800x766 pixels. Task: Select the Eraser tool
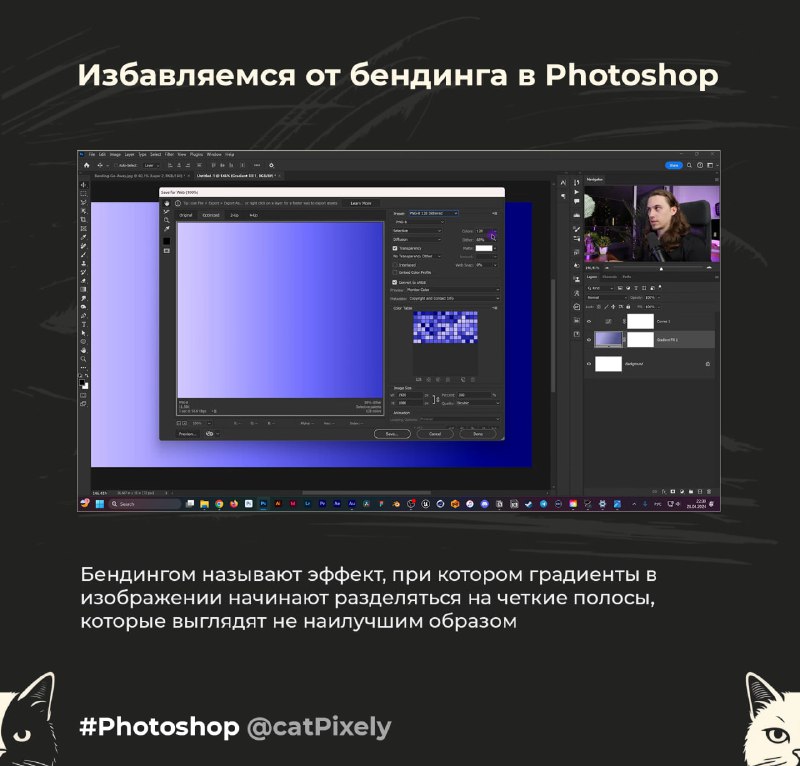[x=83, y=281]
